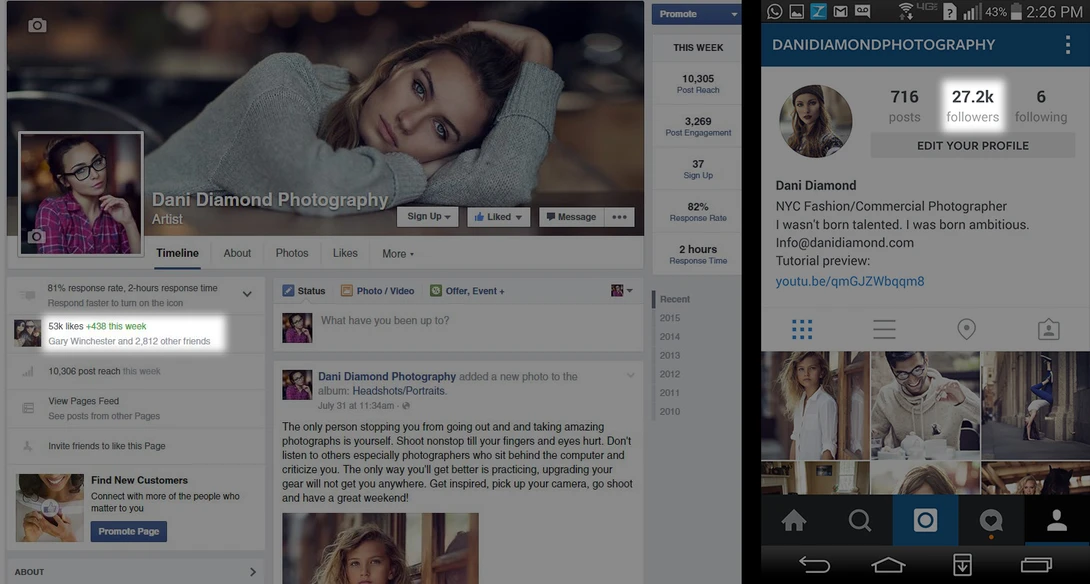This screenshot has height=584, width=1090.
Task: Open photos of you tagged icon
Action: [1048, 329]
